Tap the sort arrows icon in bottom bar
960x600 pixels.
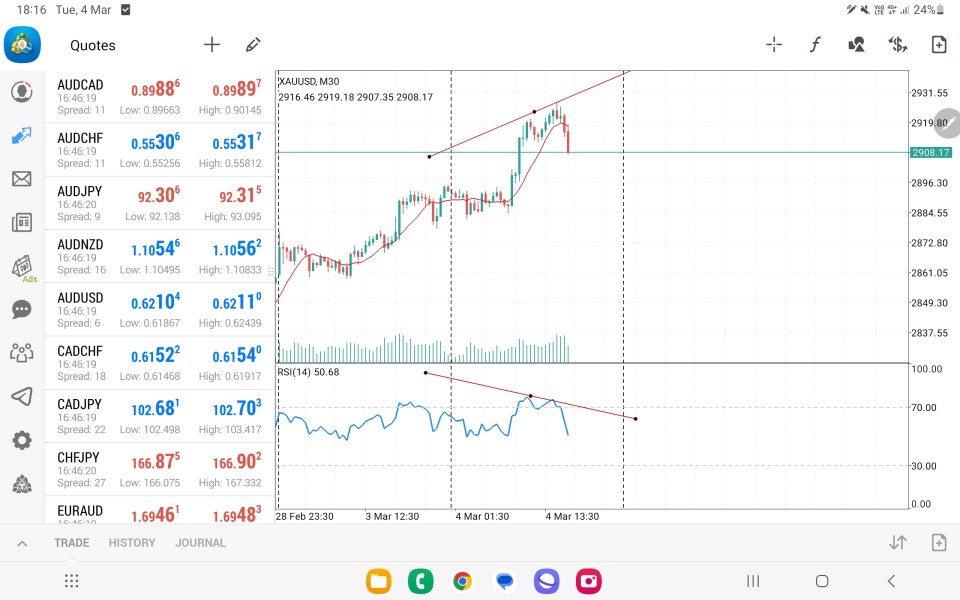897,543
